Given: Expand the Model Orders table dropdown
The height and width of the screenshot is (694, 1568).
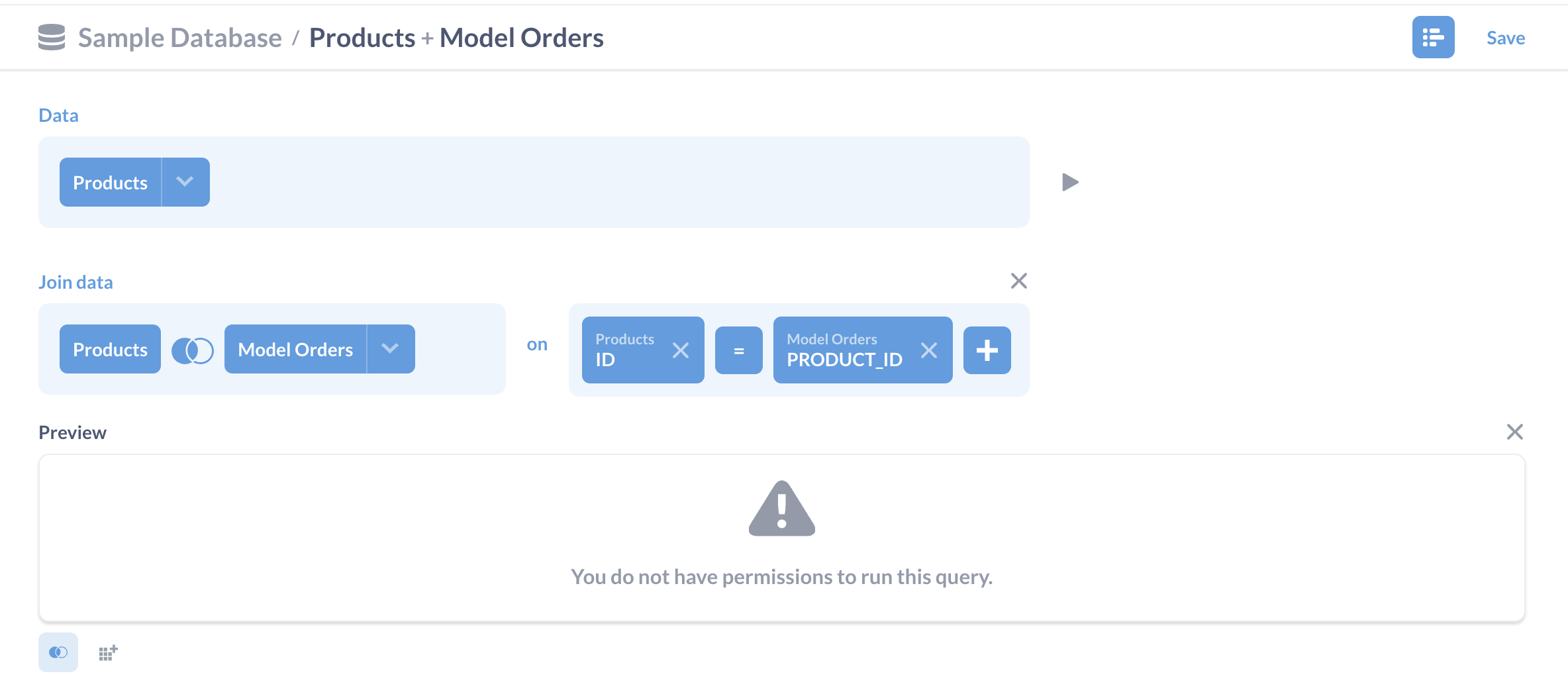Looking at the screenshot, I should (x=390, y=349).
